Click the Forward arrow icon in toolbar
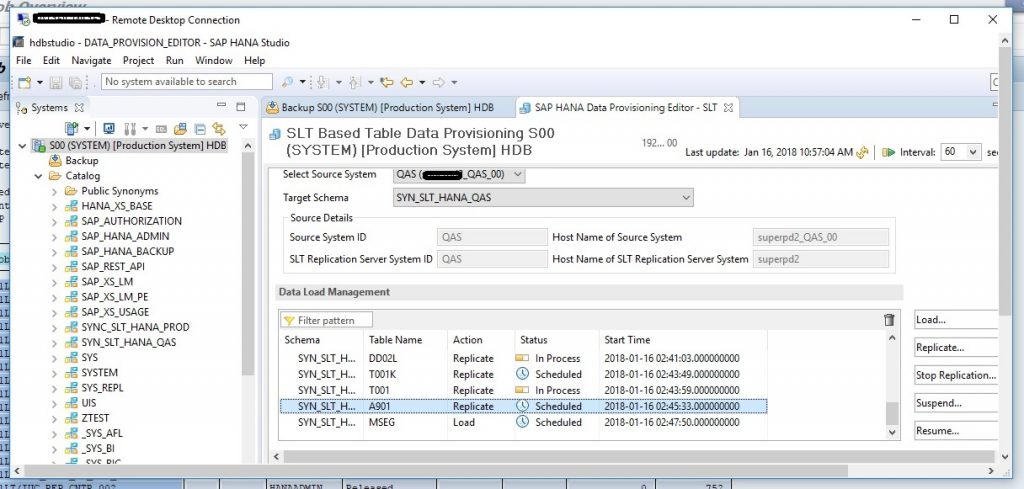This screenshot has width=1024, height=489. pos(439,82)
